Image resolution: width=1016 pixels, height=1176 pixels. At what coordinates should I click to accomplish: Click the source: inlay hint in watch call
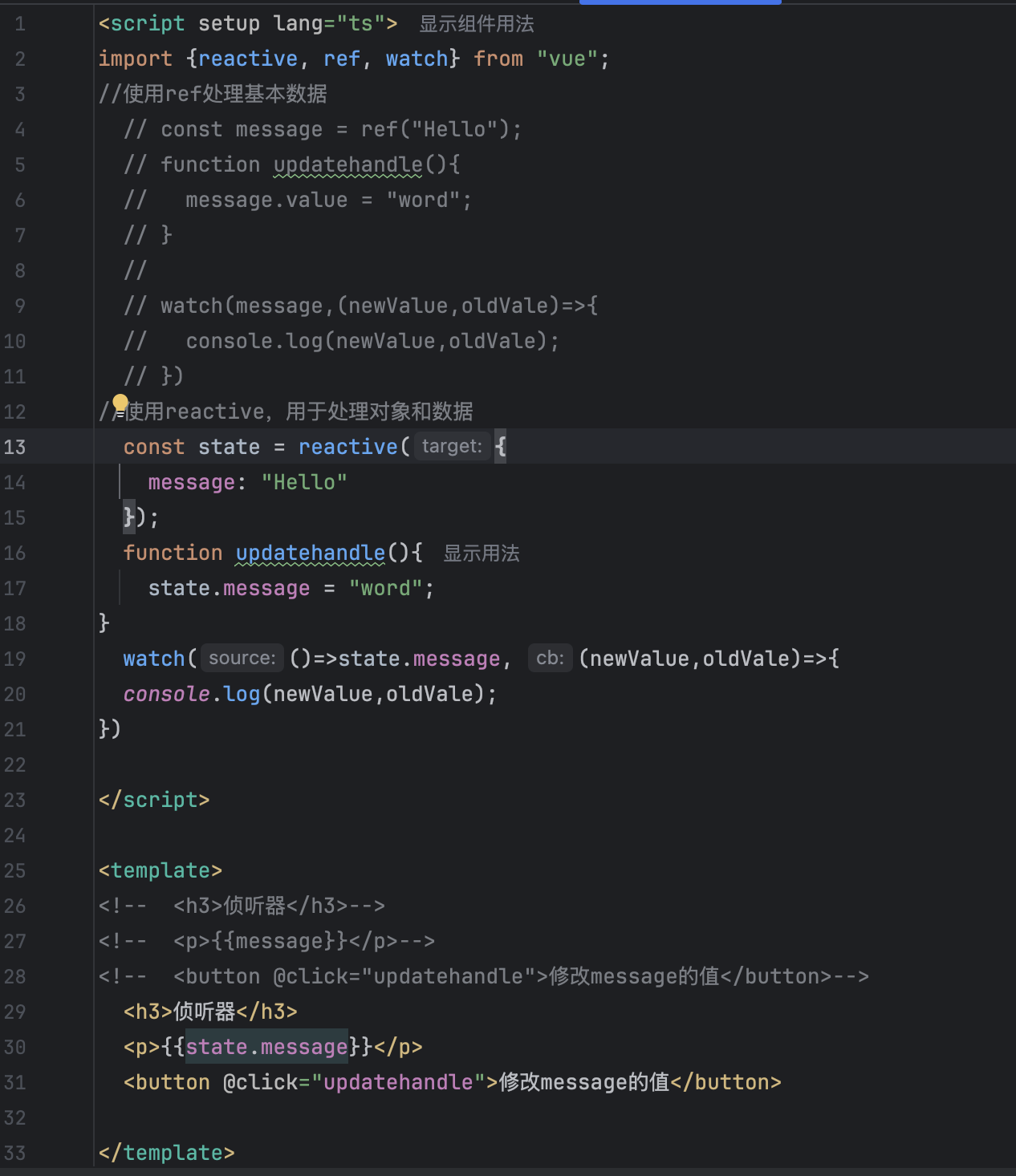click(x=242, y=659)
